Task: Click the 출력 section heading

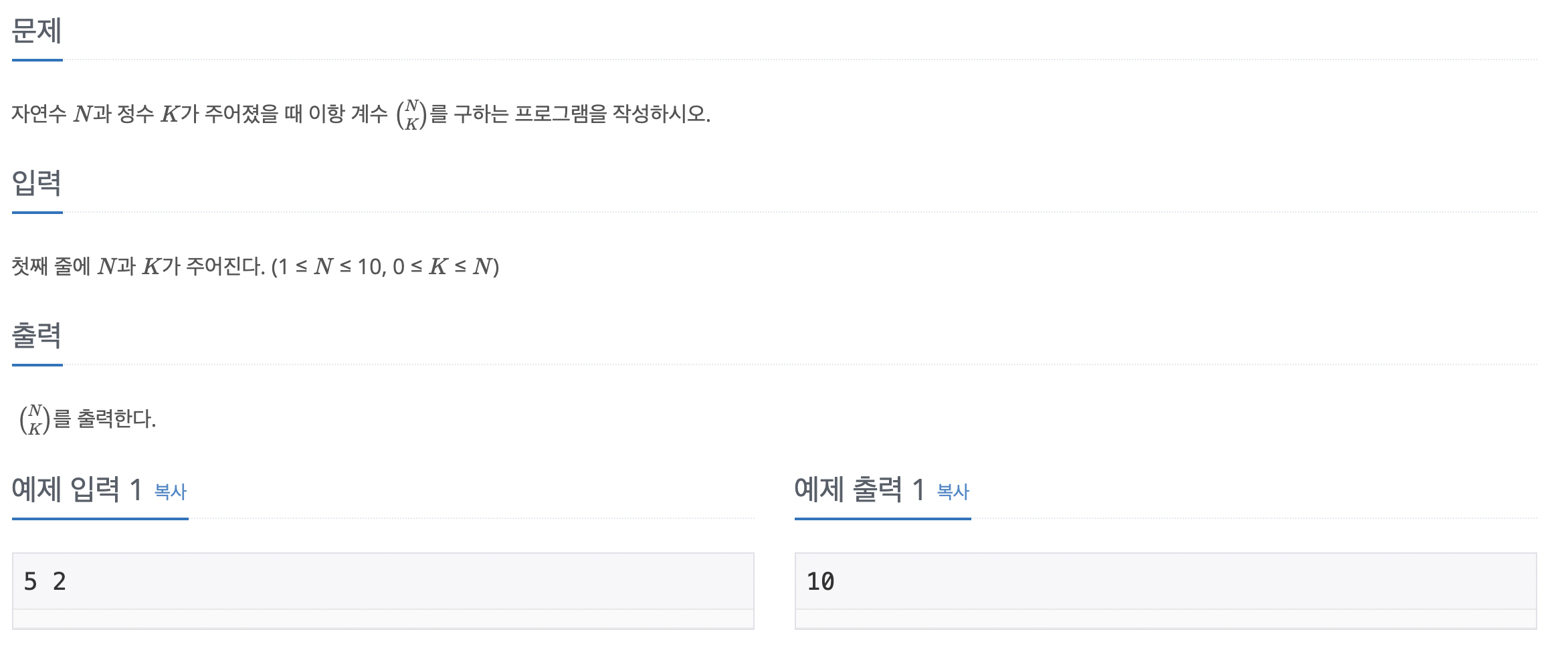Action: tap(37, 335)
